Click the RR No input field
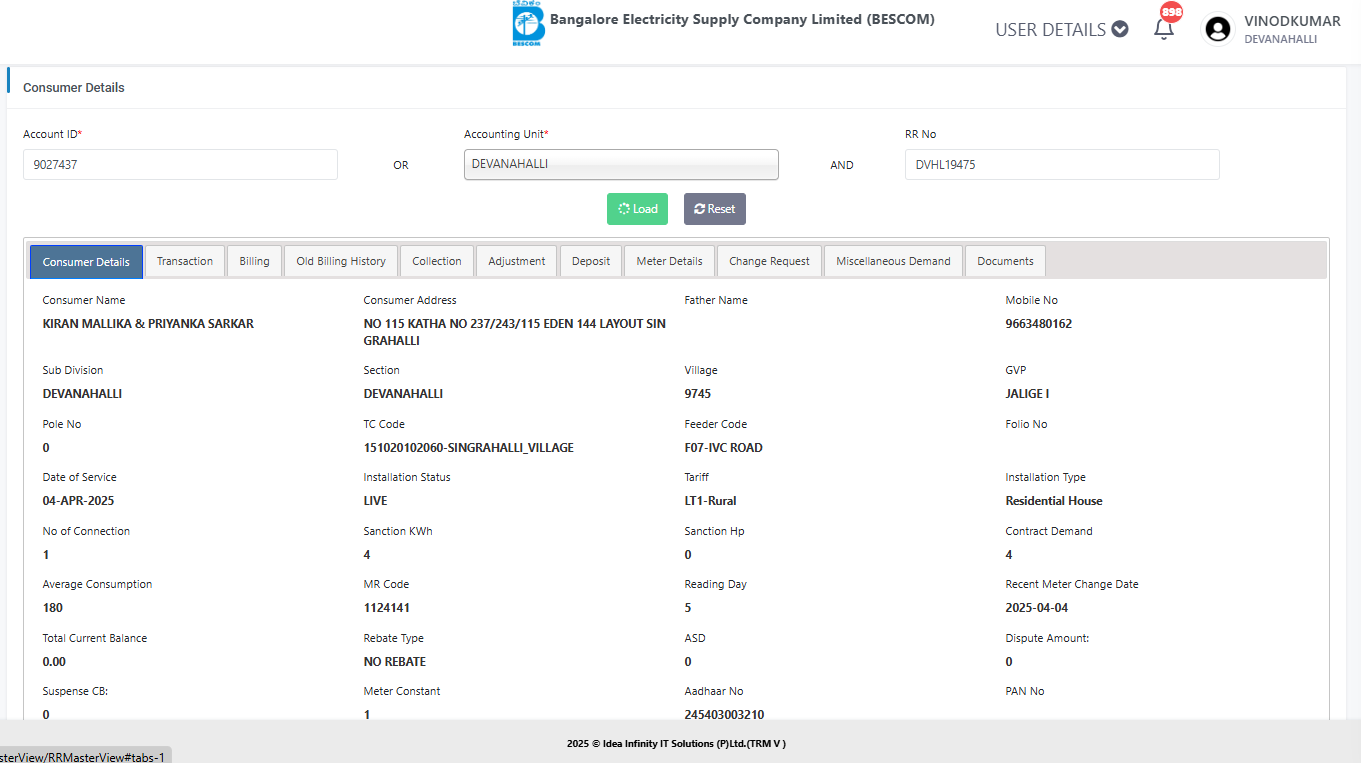The image size is (1361, 763). [x=1062, y=164]
